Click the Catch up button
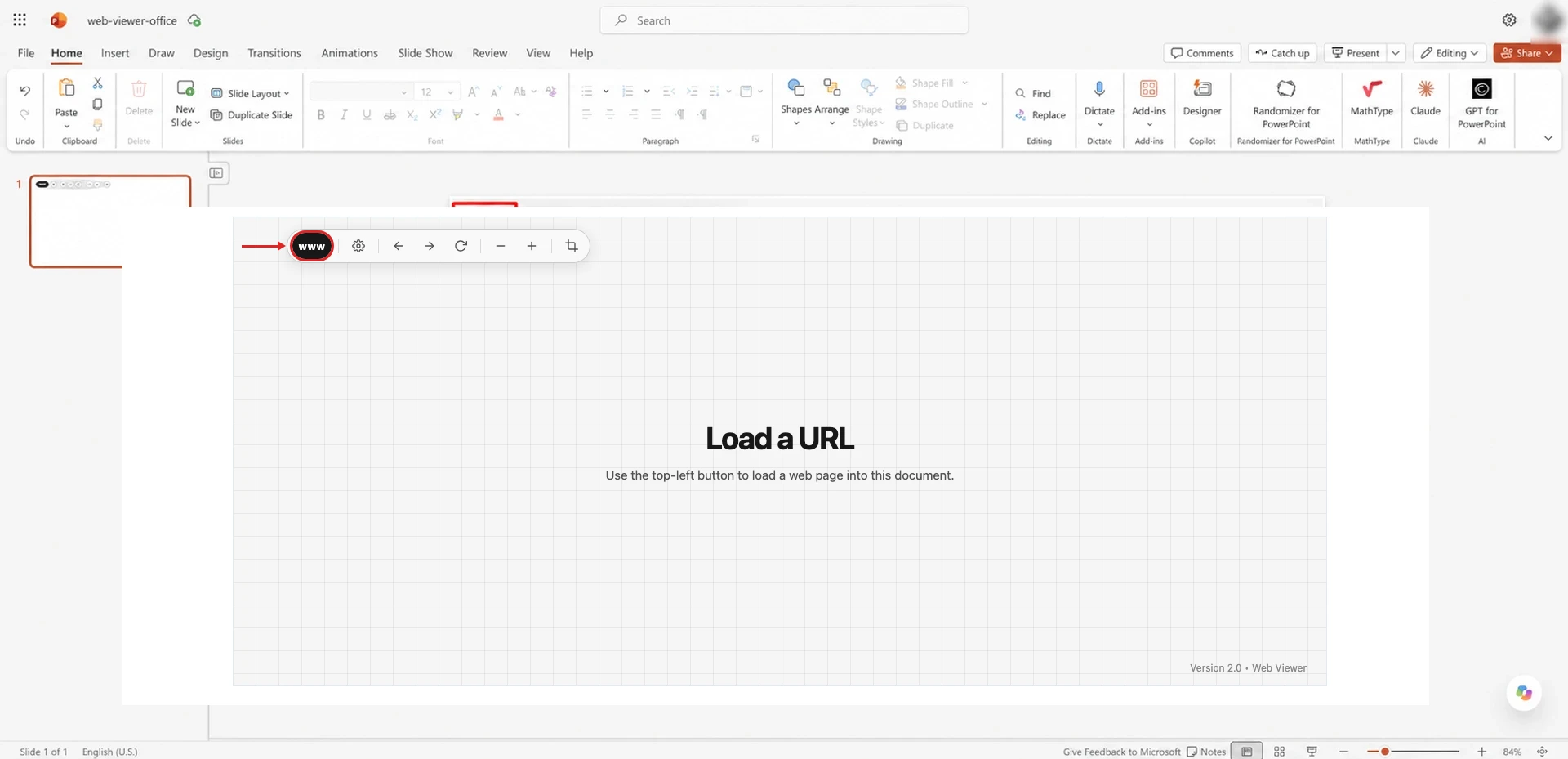The image size is (1568, 759). tap(1282, 53)
